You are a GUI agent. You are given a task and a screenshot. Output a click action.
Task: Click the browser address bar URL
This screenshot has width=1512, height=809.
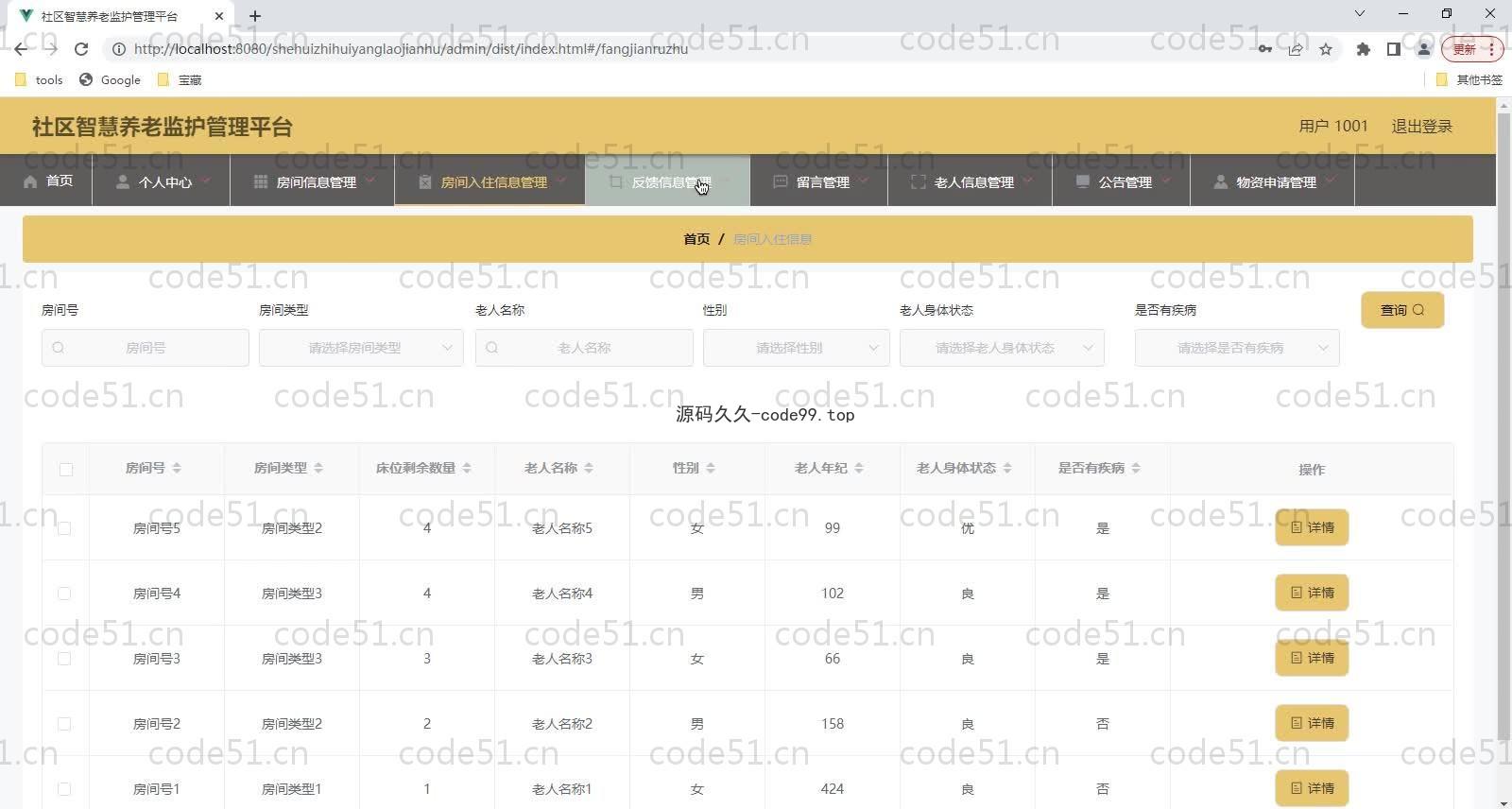pos(410,49)
